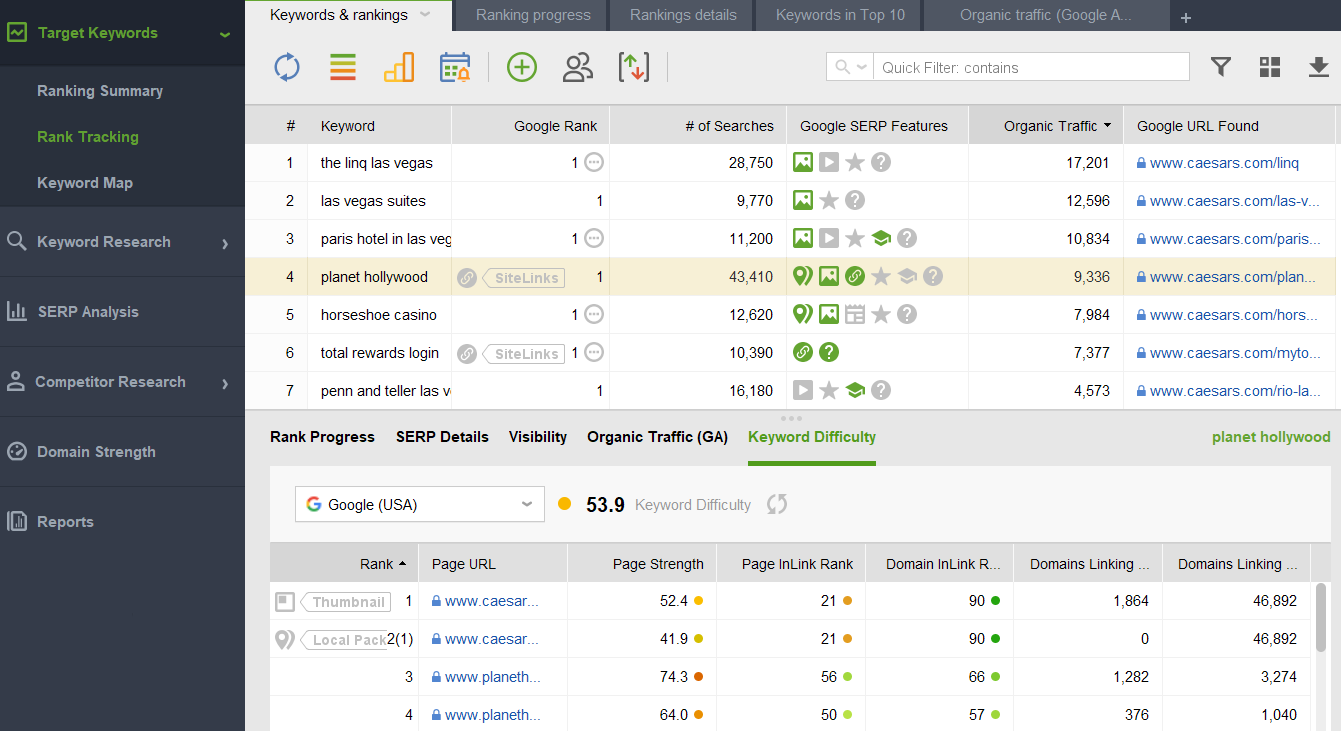Screen dimensions: 1341x731
Task: Switch to the Keywords in Top 10 tab
Action: pyautogui.click(x=840, y=15)
